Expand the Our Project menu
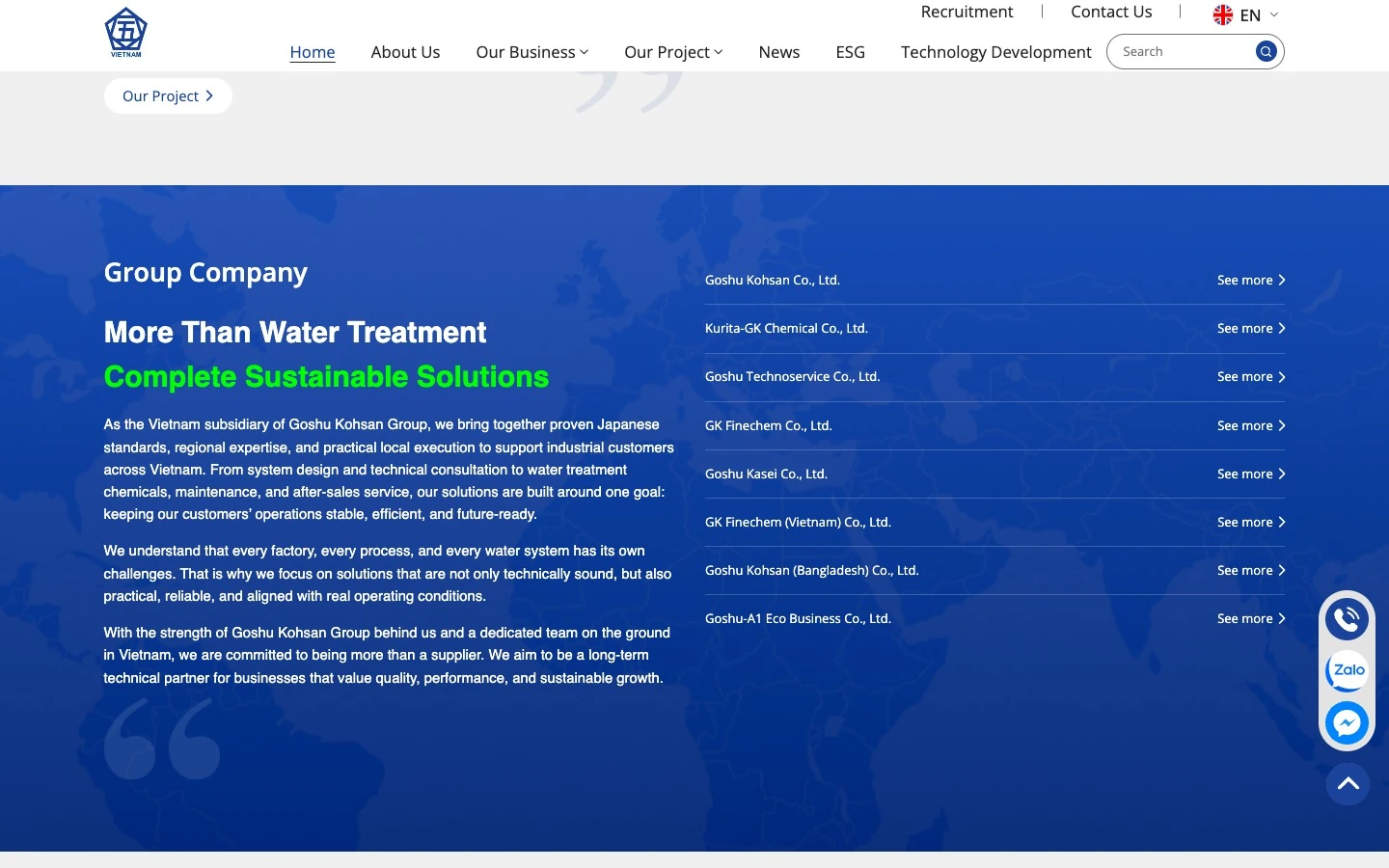The width and height of the screenshot is (1389, 868). pyautogui.click(x=673, y=52)
